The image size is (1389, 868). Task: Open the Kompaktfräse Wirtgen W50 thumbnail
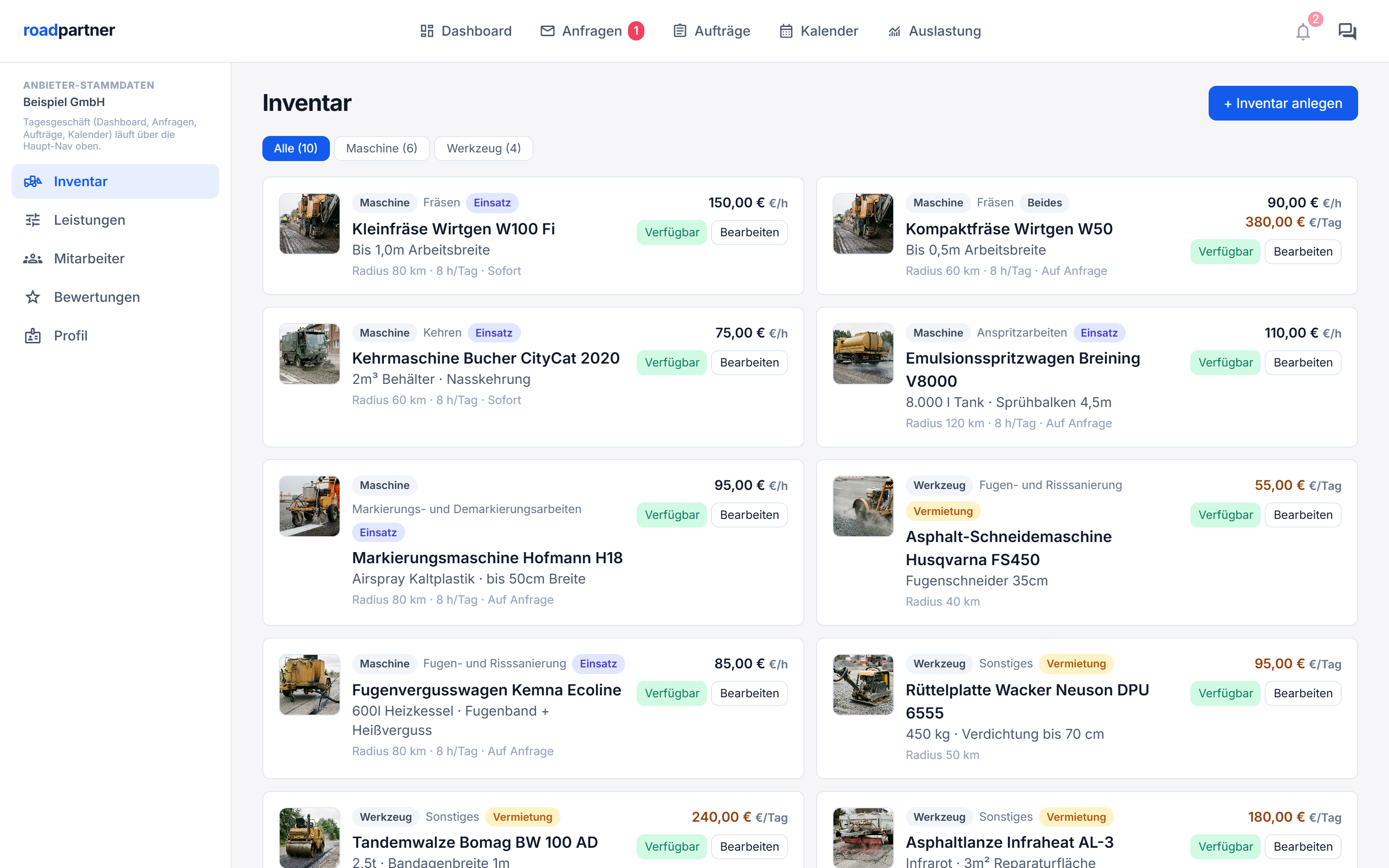(x=863, y=223)
